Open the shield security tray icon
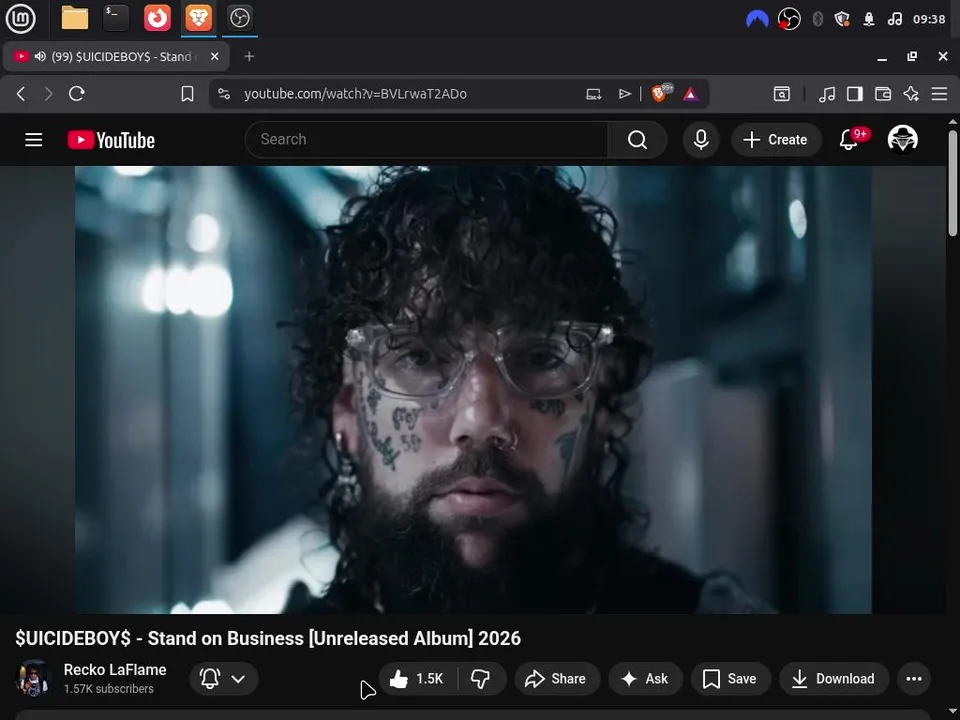 842,19
